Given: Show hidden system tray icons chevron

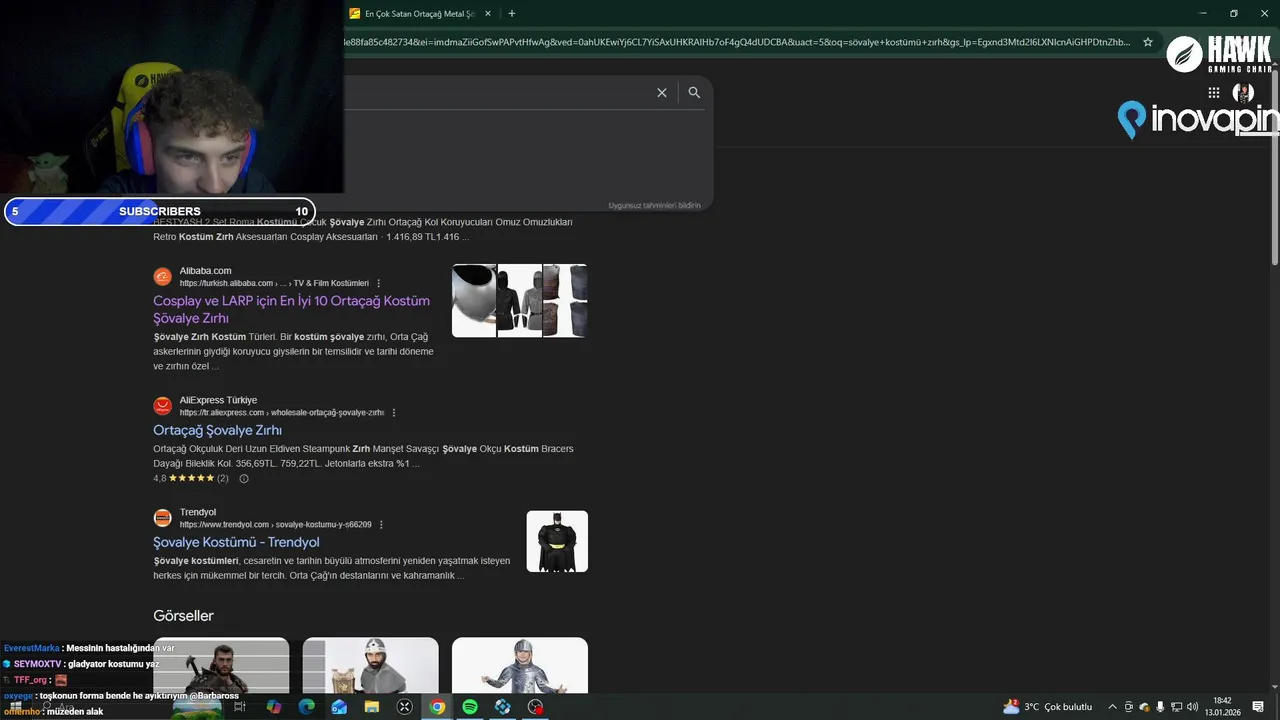Looking at the screenshot, I should point(1112,707).
